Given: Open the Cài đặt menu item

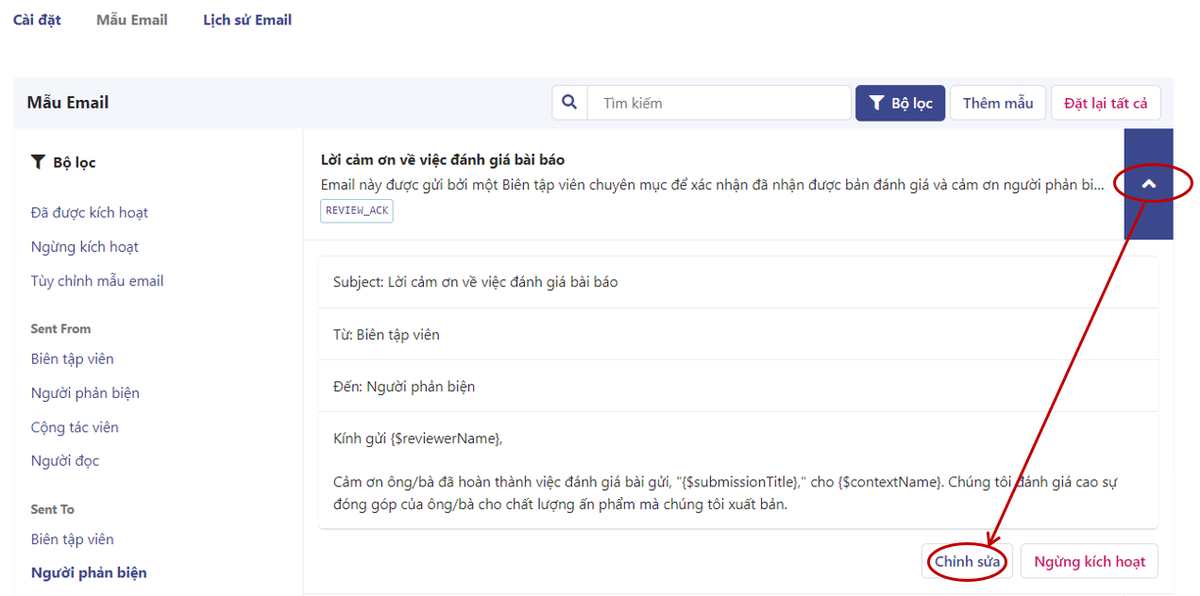Looking at the screenshot, I should 37,19.
